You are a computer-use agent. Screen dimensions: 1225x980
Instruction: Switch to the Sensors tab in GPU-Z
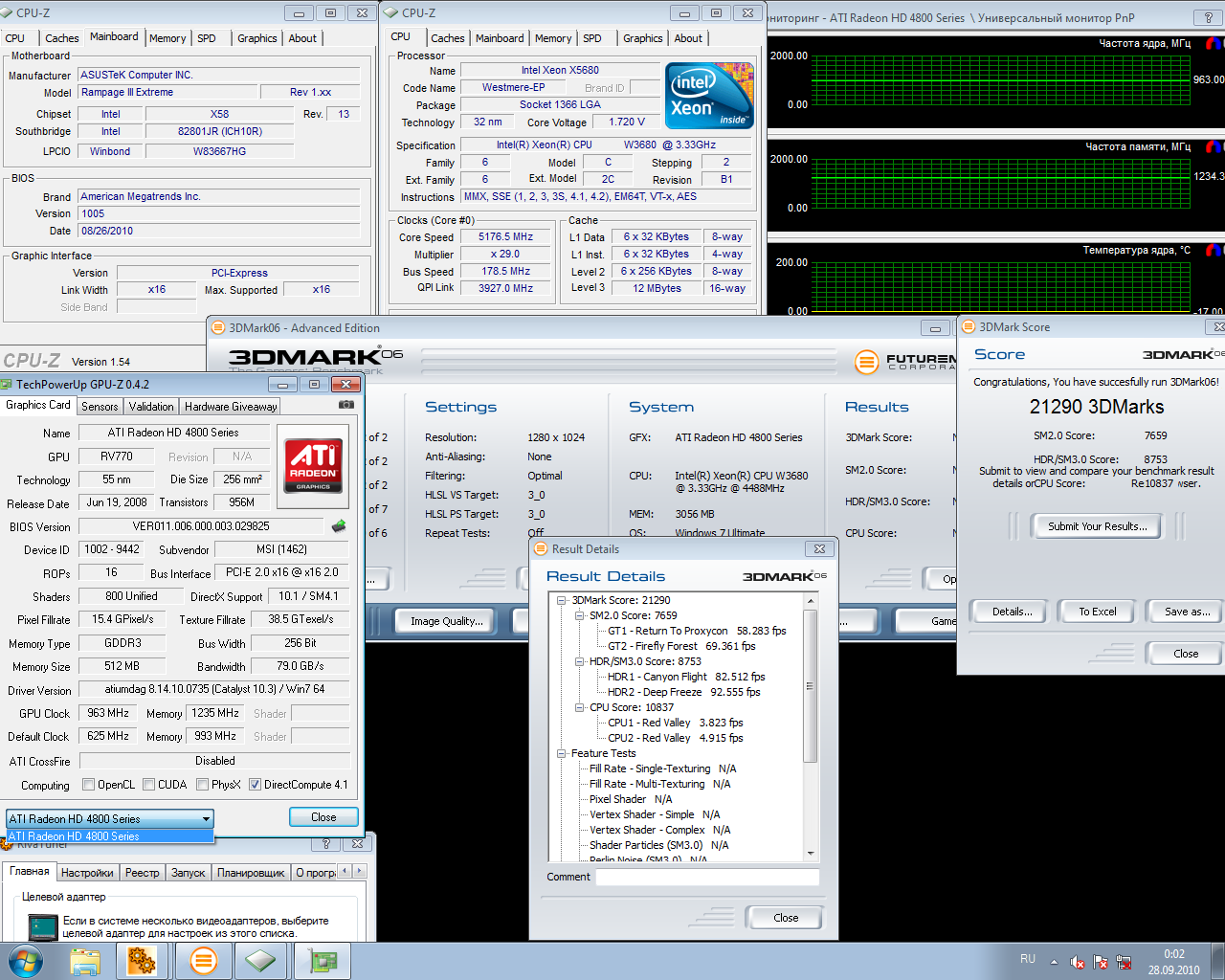coord(100,407)
